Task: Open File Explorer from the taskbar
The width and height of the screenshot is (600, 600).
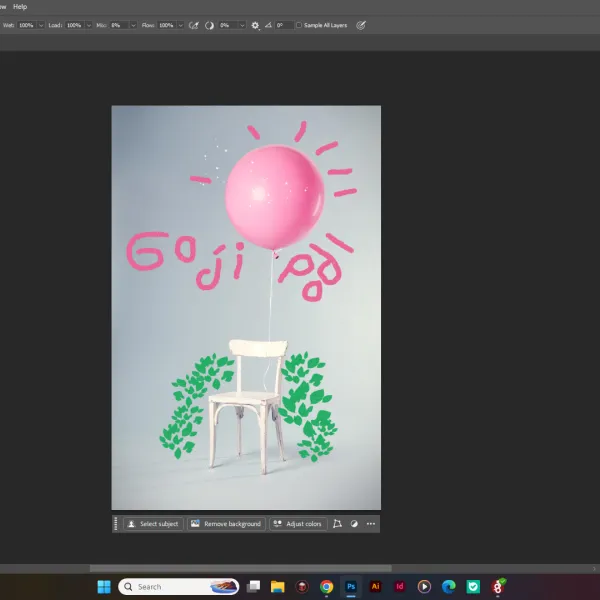Action: [x=278, y=587]
